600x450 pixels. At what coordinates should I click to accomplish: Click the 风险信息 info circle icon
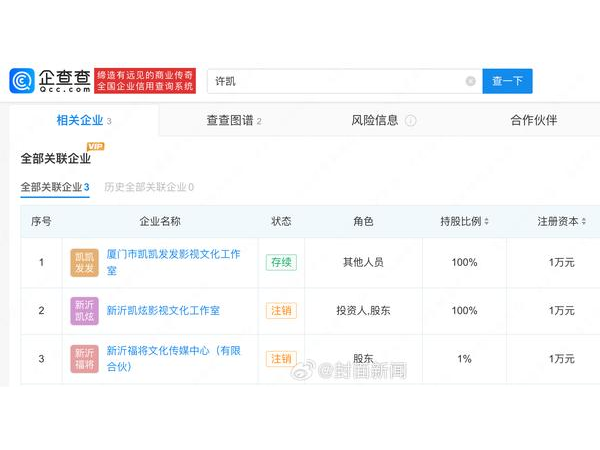click(411, 121)
